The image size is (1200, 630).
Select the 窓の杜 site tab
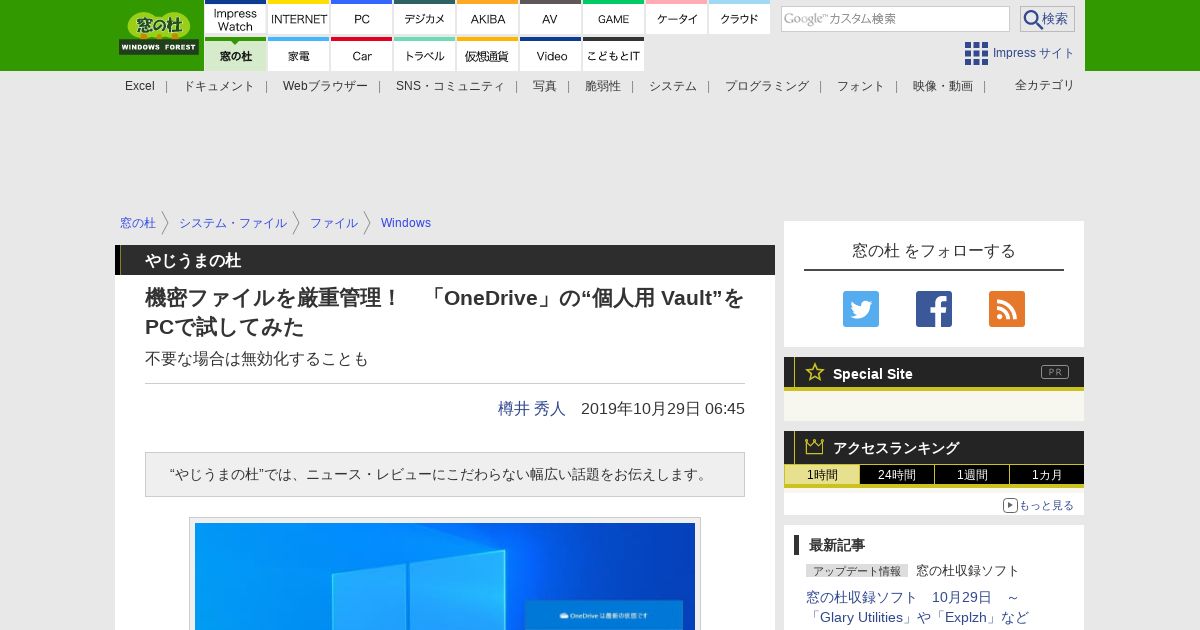[235, 55]
